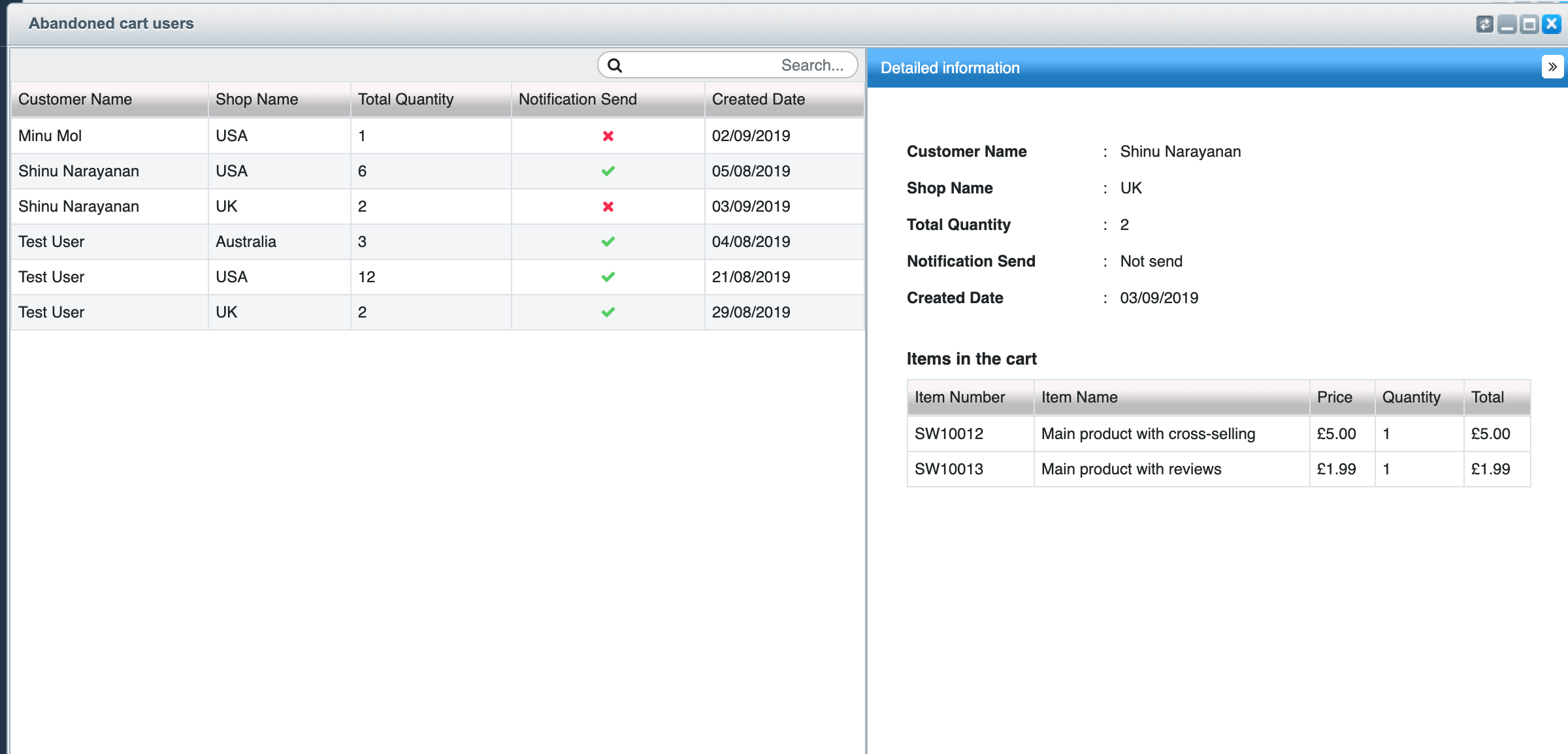Click green check in Test User USA row
Image resolution: width=1568 pixels, height=754 pixels.
tap(608, 277)
